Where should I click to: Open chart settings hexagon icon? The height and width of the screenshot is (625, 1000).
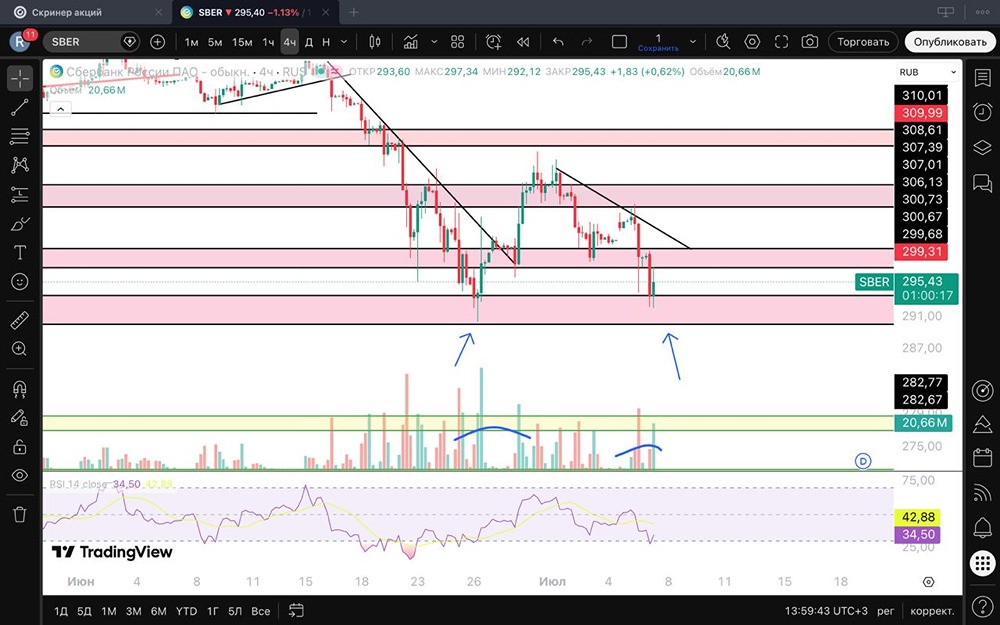click(x=753, y=42)
